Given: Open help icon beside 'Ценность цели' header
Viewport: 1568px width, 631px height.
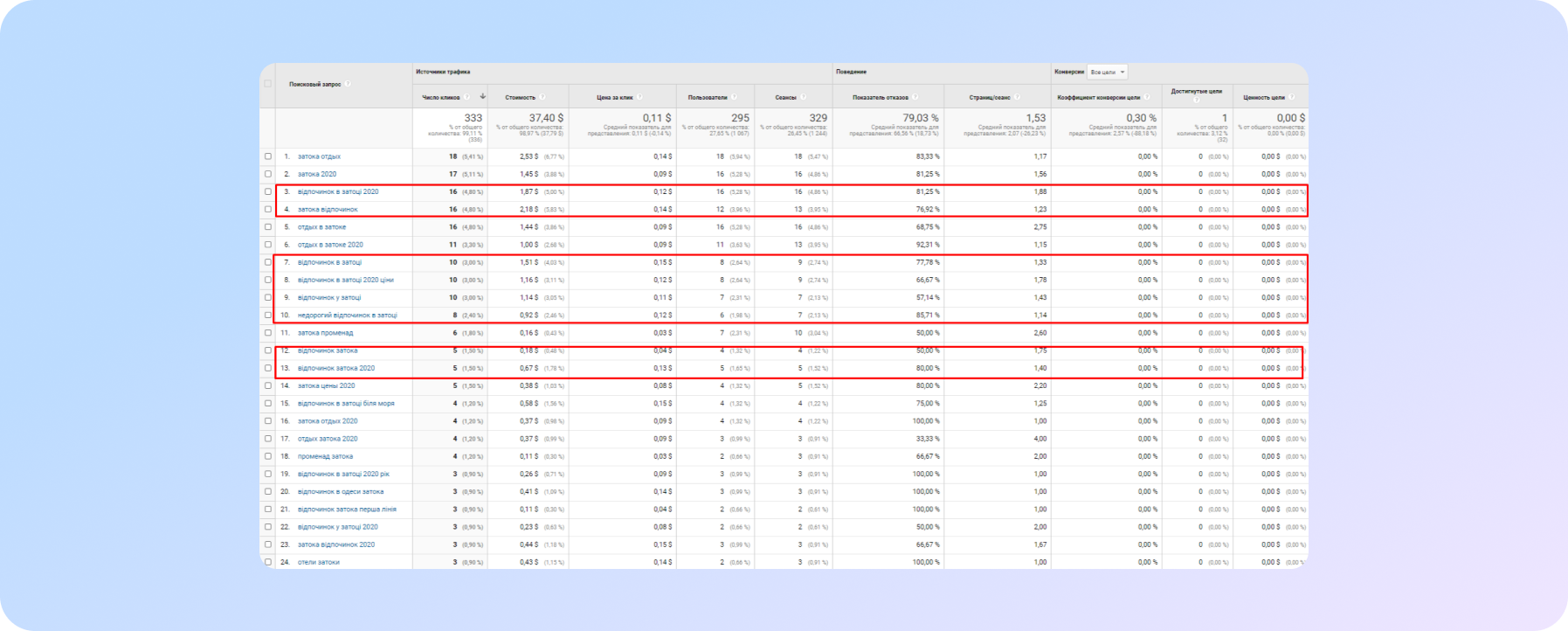Looking at the screenshot, I should [1291, 97].
